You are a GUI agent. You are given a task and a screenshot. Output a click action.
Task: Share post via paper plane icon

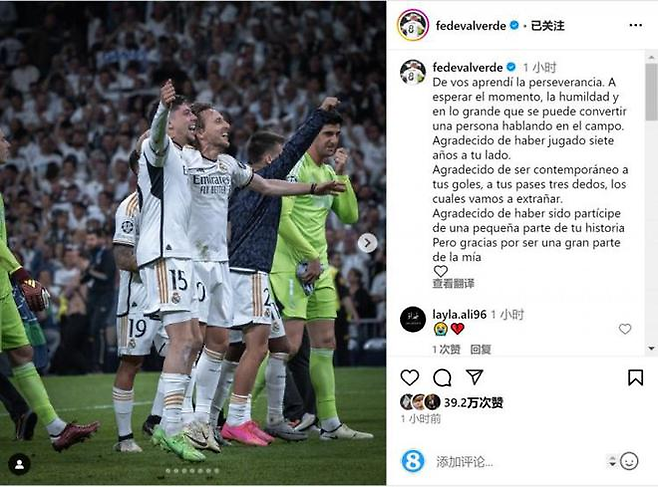click(475, 377)
